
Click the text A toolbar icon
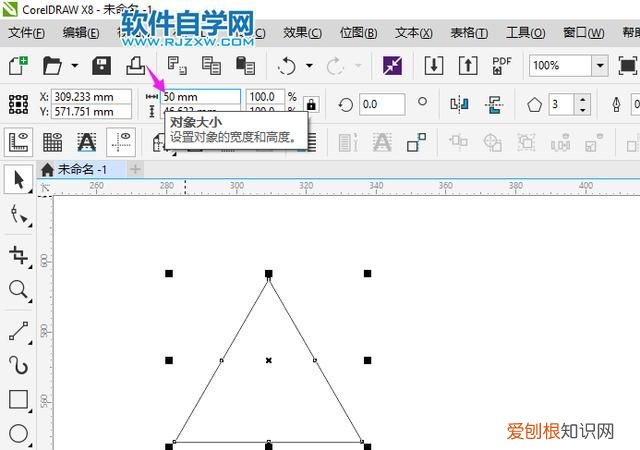[87, 142]
